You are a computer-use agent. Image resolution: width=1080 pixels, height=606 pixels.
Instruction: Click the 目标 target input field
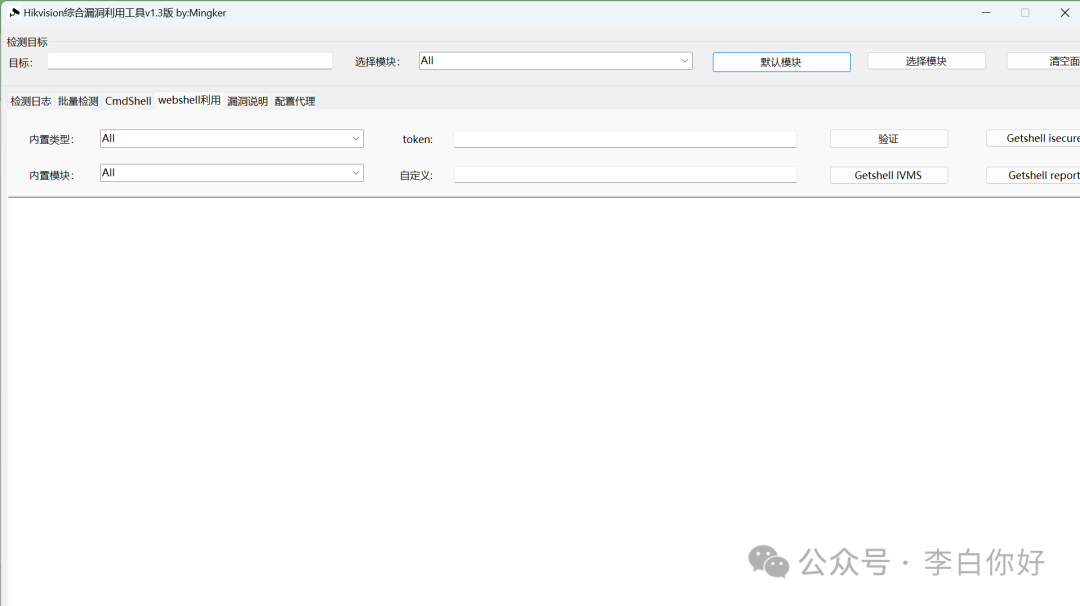click(189, 61)
